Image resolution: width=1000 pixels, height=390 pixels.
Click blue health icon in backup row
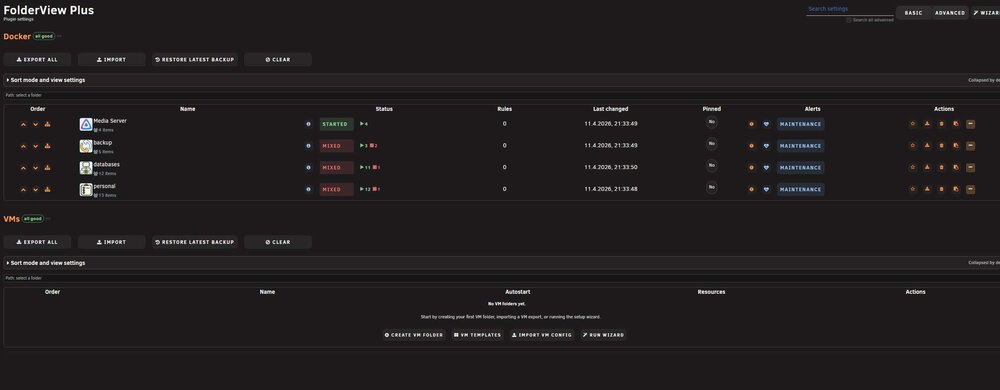(767, 146)
